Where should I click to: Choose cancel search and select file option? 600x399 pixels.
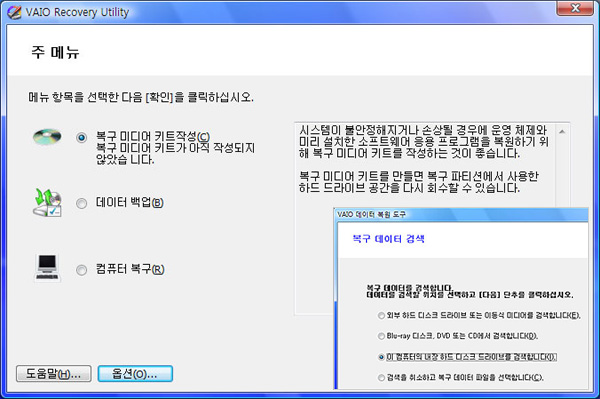coord(381,378)
